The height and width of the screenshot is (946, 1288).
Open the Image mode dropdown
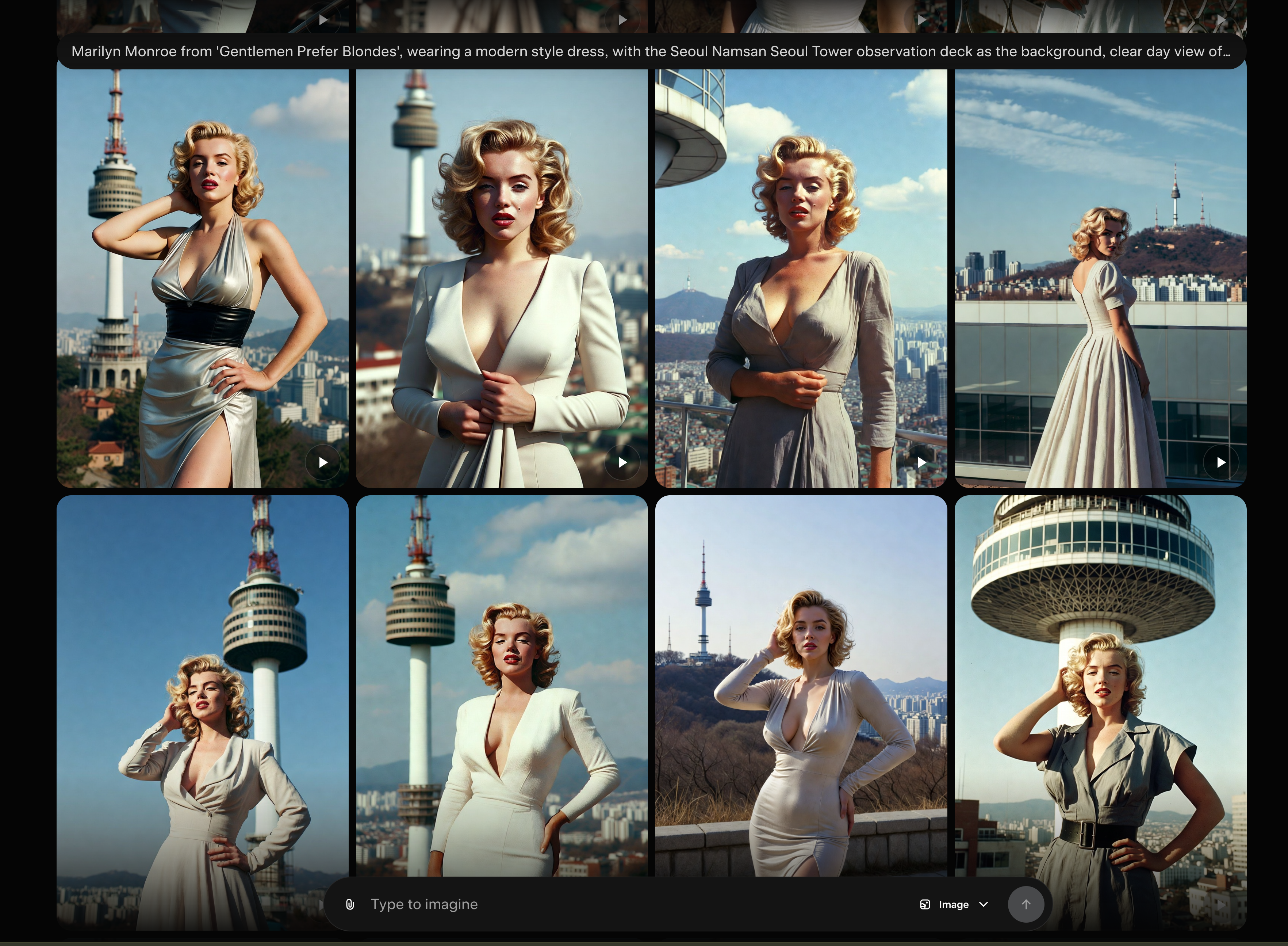[954, 904]
